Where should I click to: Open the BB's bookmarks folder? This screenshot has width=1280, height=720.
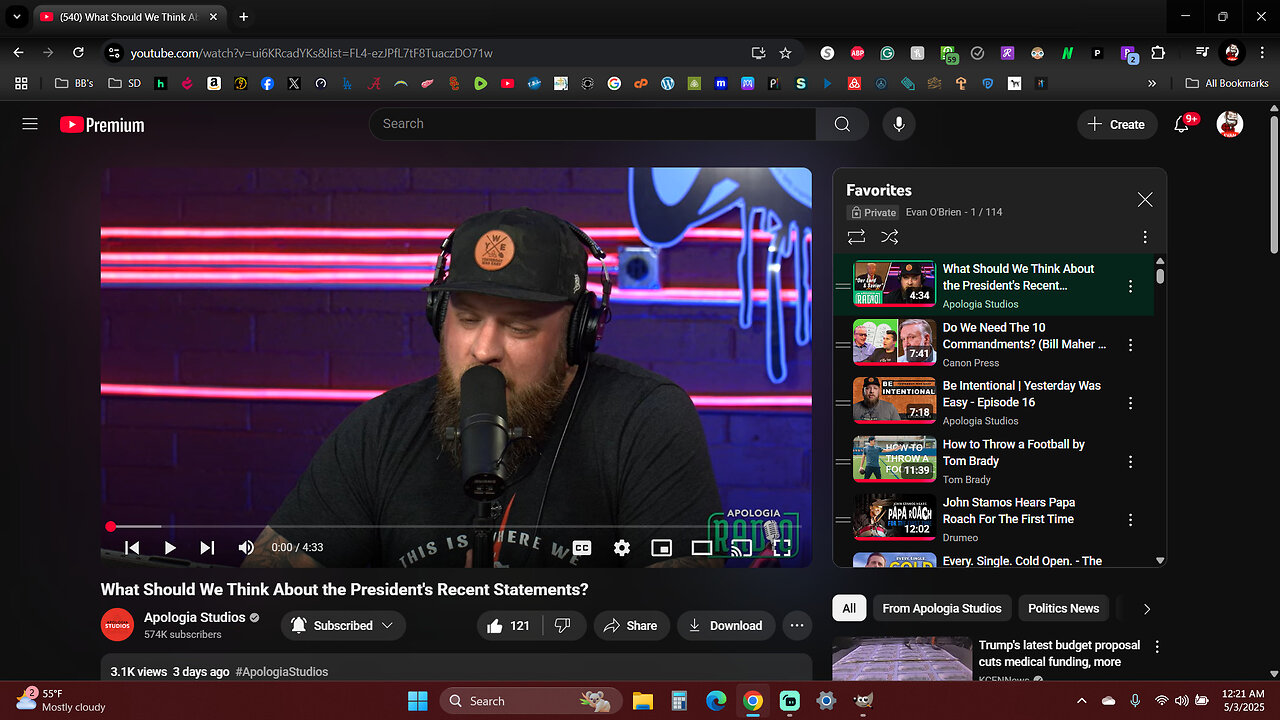click(x=74, y=84)
